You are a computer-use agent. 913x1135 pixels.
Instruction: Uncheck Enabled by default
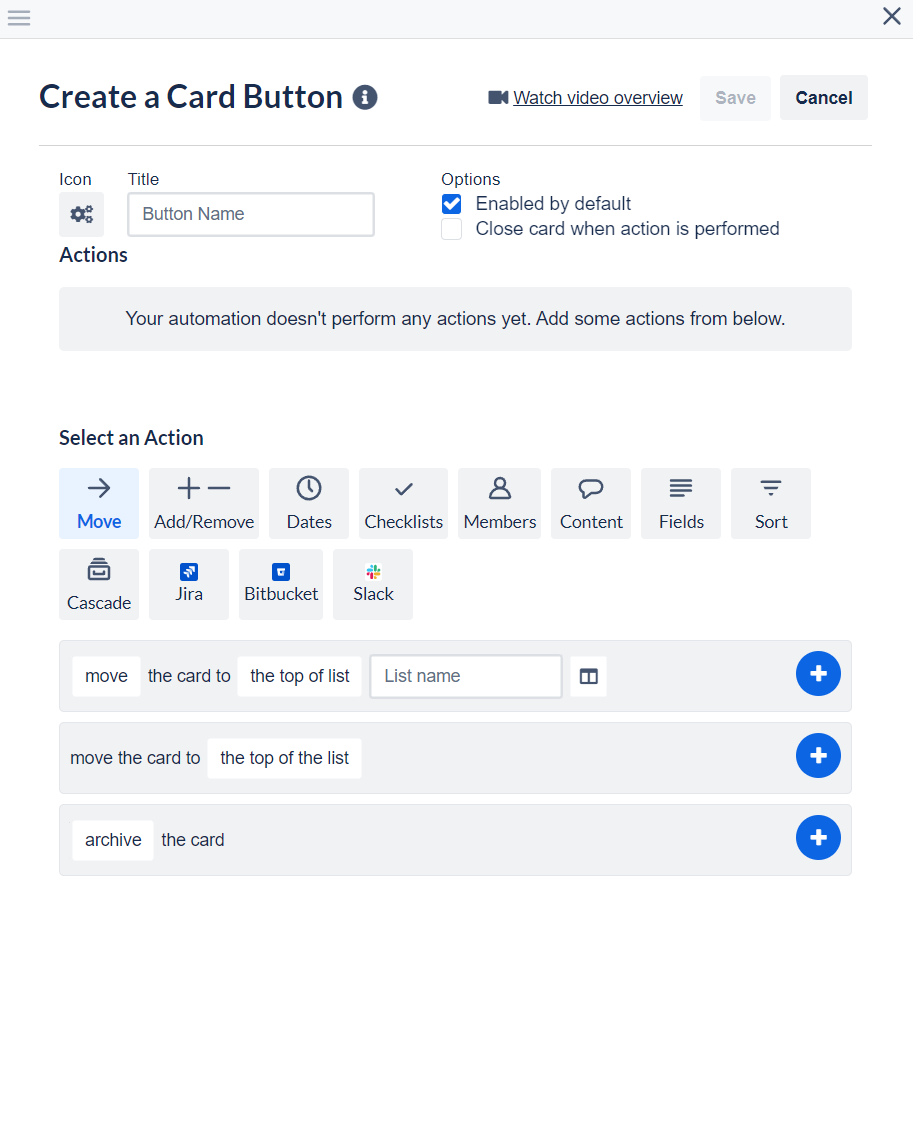(452, 204)
